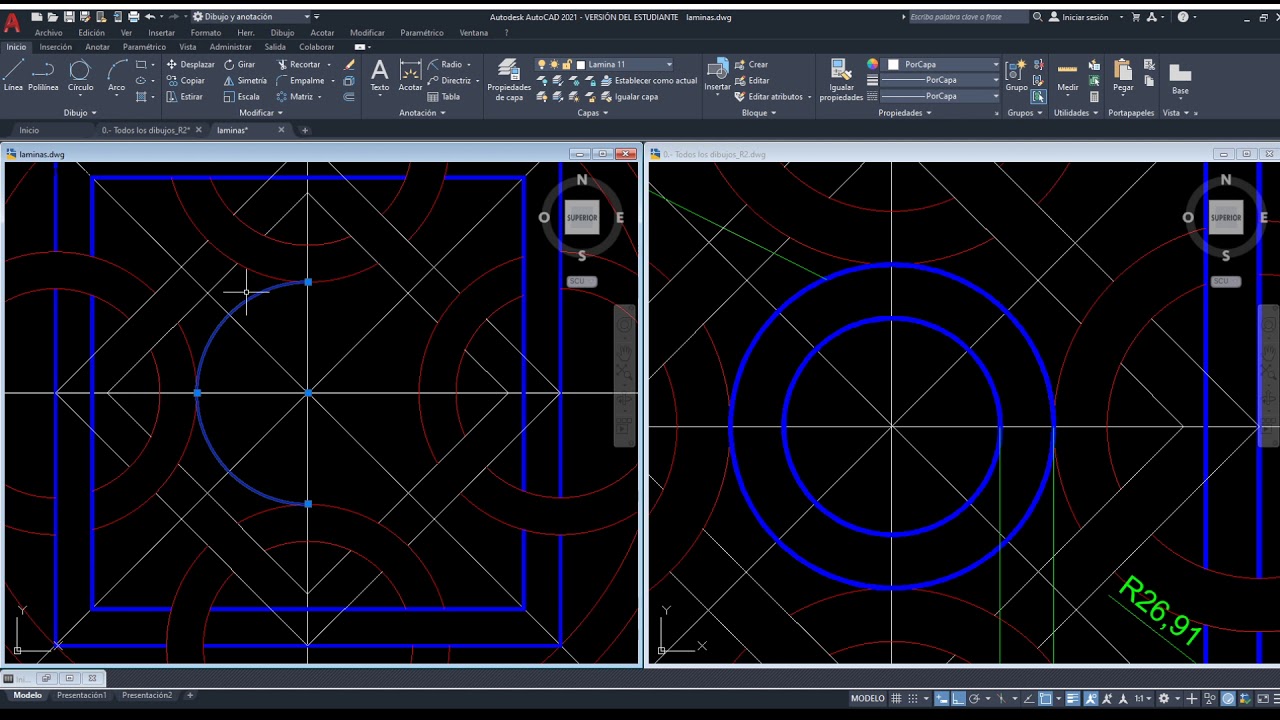Toggle dynamic input in status bar

tap(942, 698)
